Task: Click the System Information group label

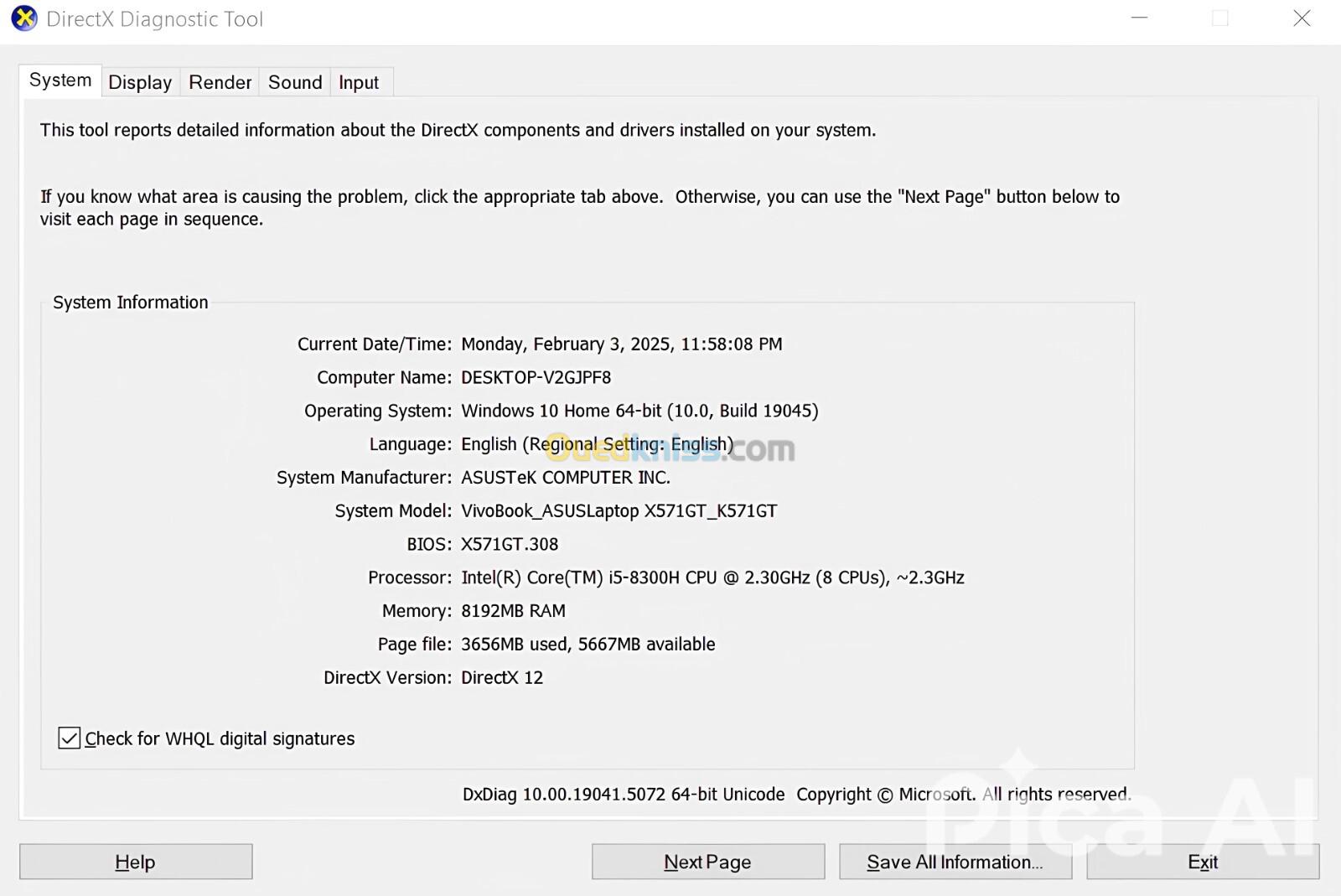Action: point(131,303)
